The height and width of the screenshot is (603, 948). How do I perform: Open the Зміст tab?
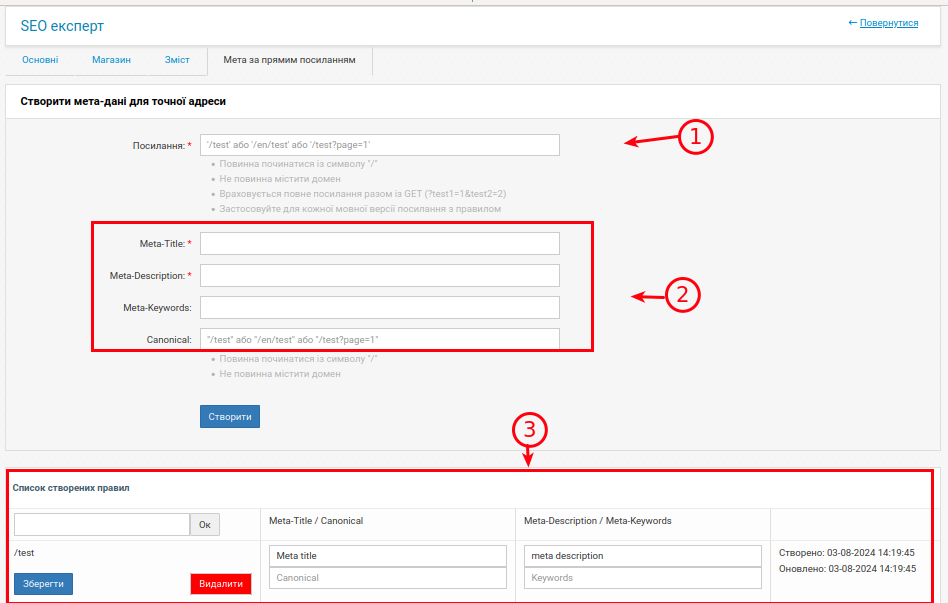[177, 60]
